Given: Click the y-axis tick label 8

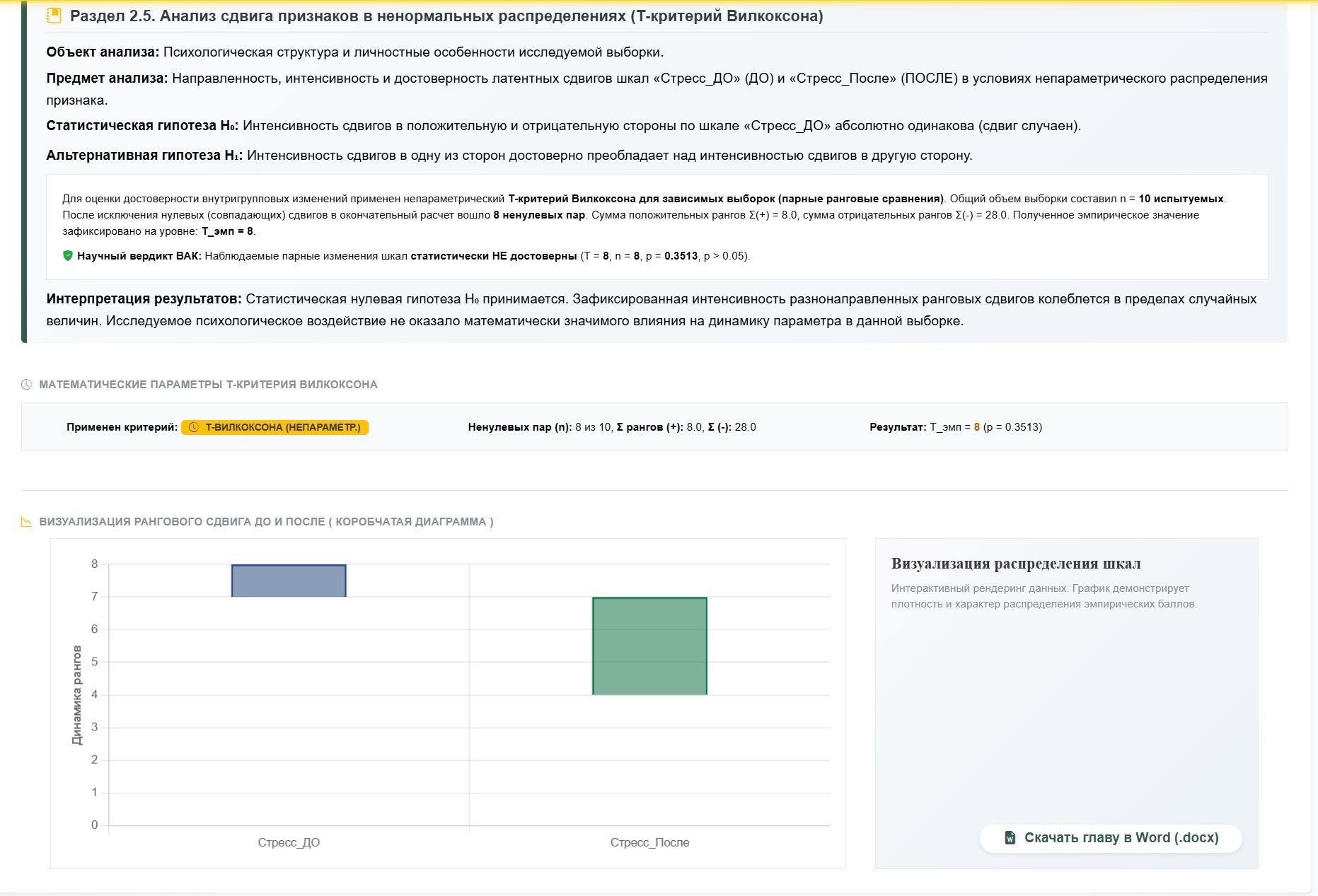Looking at the screenshot, I should (95, 564).
